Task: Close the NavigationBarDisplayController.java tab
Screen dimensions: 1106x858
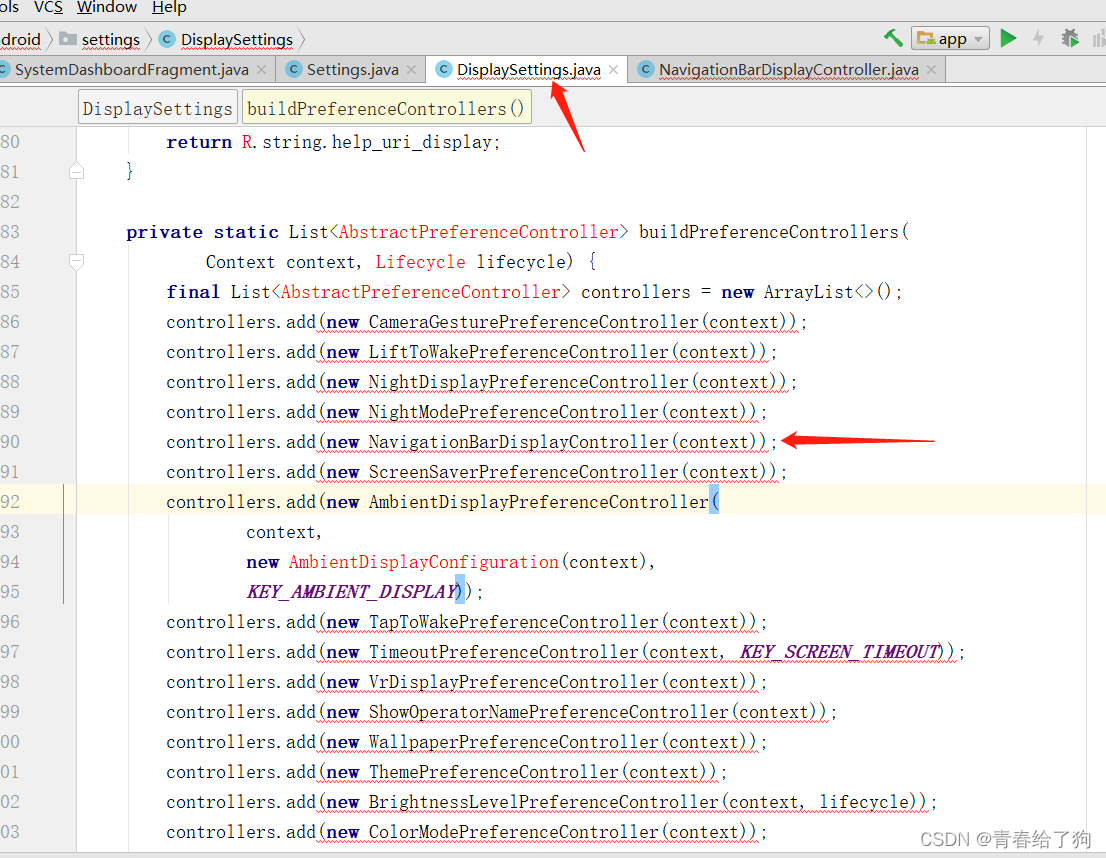Action: click(x=932, y=70)
